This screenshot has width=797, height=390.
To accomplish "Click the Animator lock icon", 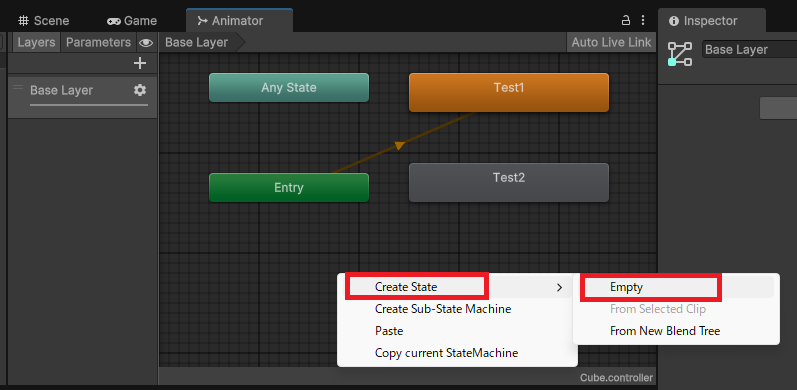I will (x=626, y=20).
